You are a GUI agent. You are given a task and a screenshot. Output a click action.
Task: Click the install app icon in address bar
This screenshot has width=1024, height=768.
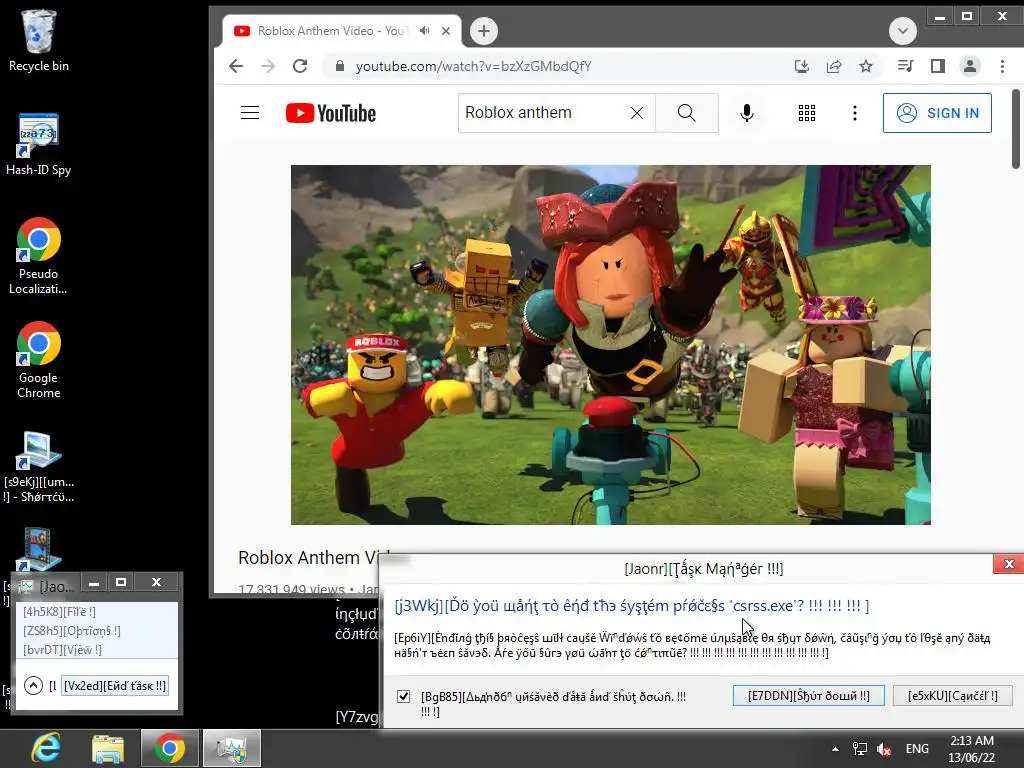coord(802,66)
